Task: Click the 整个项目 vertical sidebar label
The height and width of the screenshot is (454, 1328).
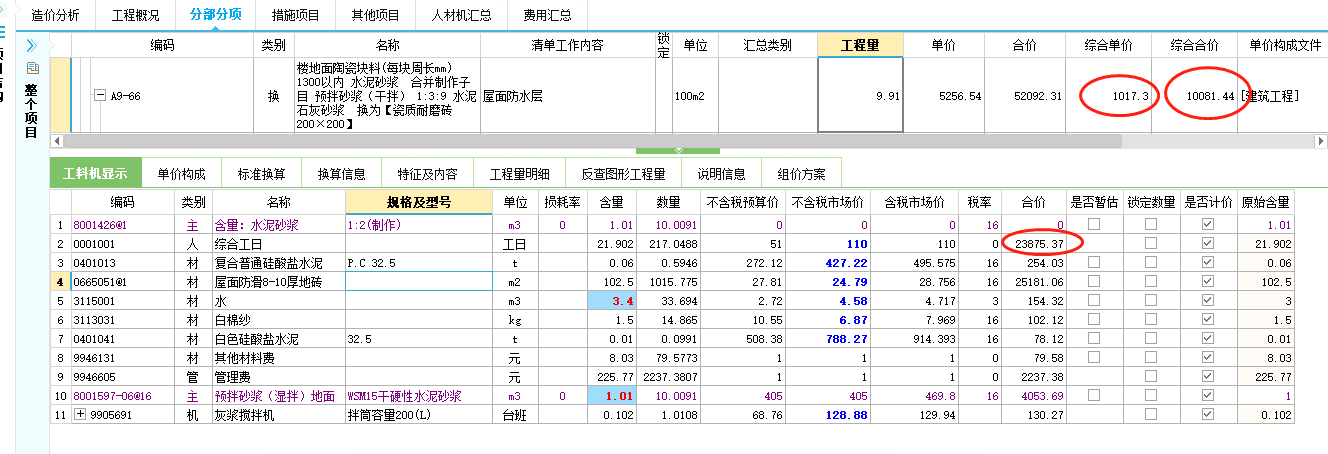Action: (31, 110)
